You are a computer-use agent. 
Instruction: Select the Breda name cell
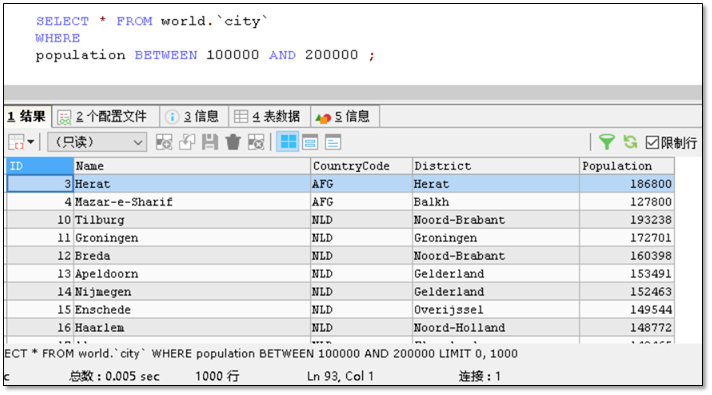click(192, 256)
